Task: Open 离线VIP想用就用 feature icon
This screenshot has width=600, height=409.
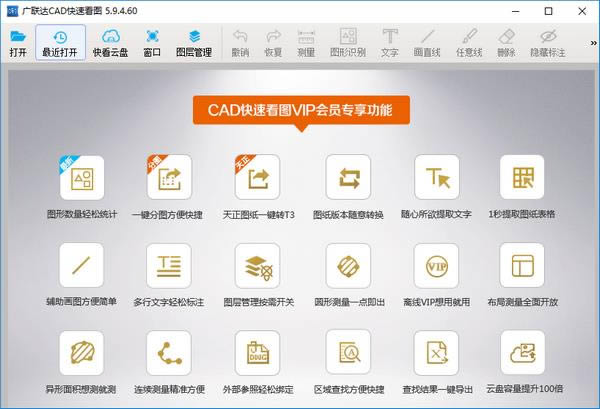Action: pos(436,266)
